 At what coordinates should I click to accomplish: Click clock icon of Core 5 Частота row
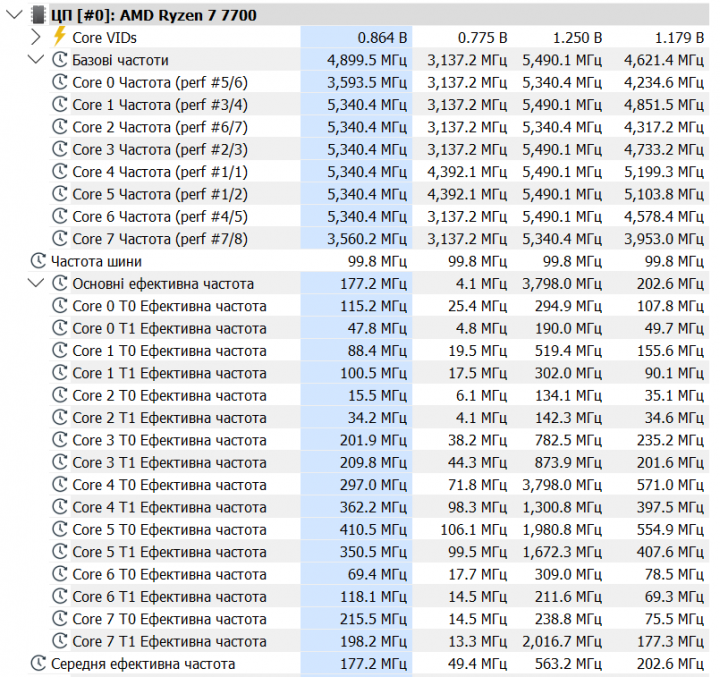(60, 193)
